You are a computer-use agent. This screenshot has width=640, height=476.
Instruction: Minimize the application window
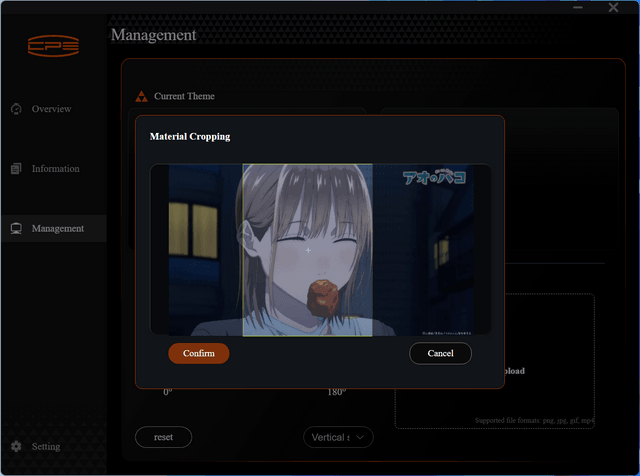(578, 7)
